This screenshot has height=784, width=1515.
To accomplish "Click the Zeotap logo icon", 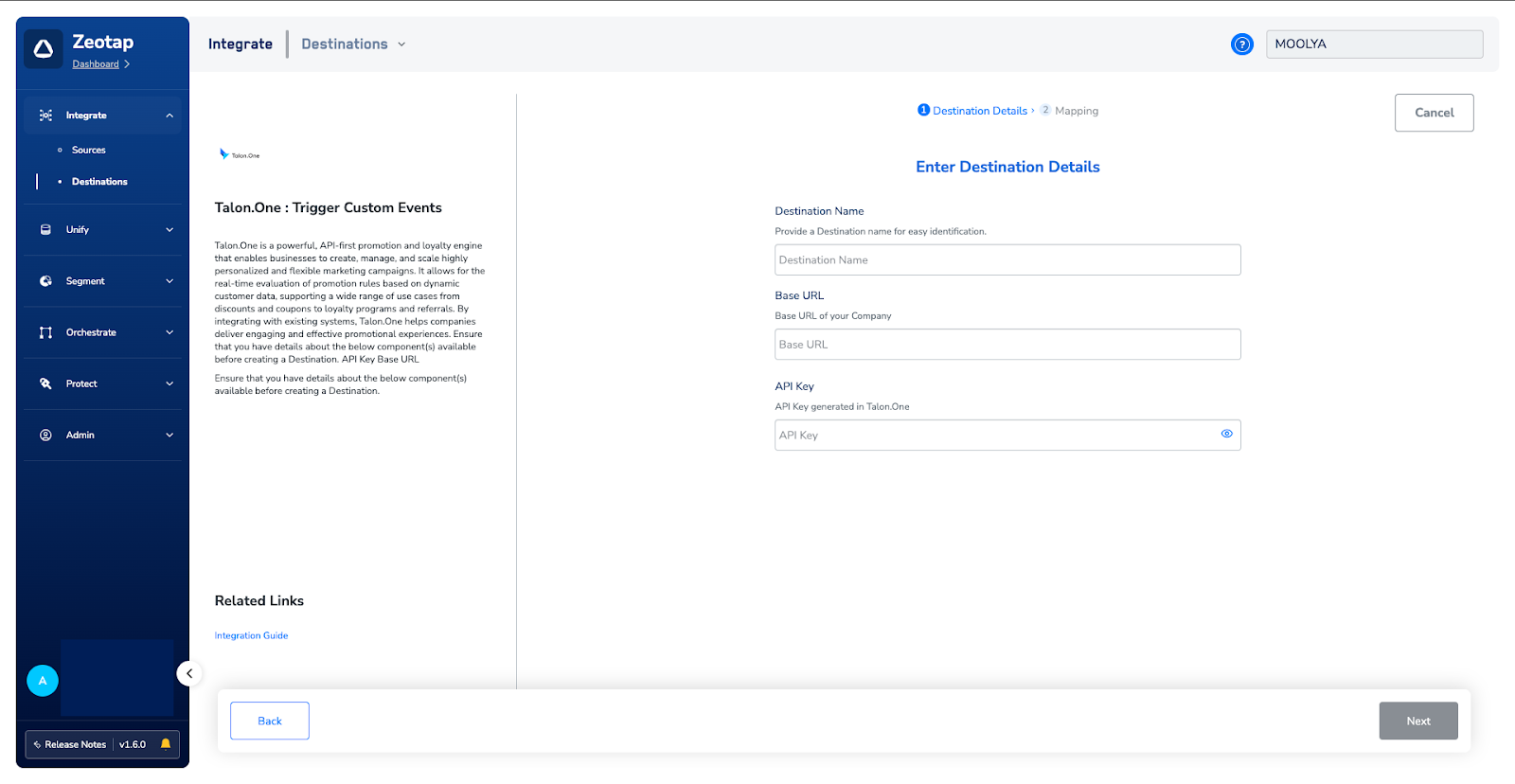I will point(44,49).
